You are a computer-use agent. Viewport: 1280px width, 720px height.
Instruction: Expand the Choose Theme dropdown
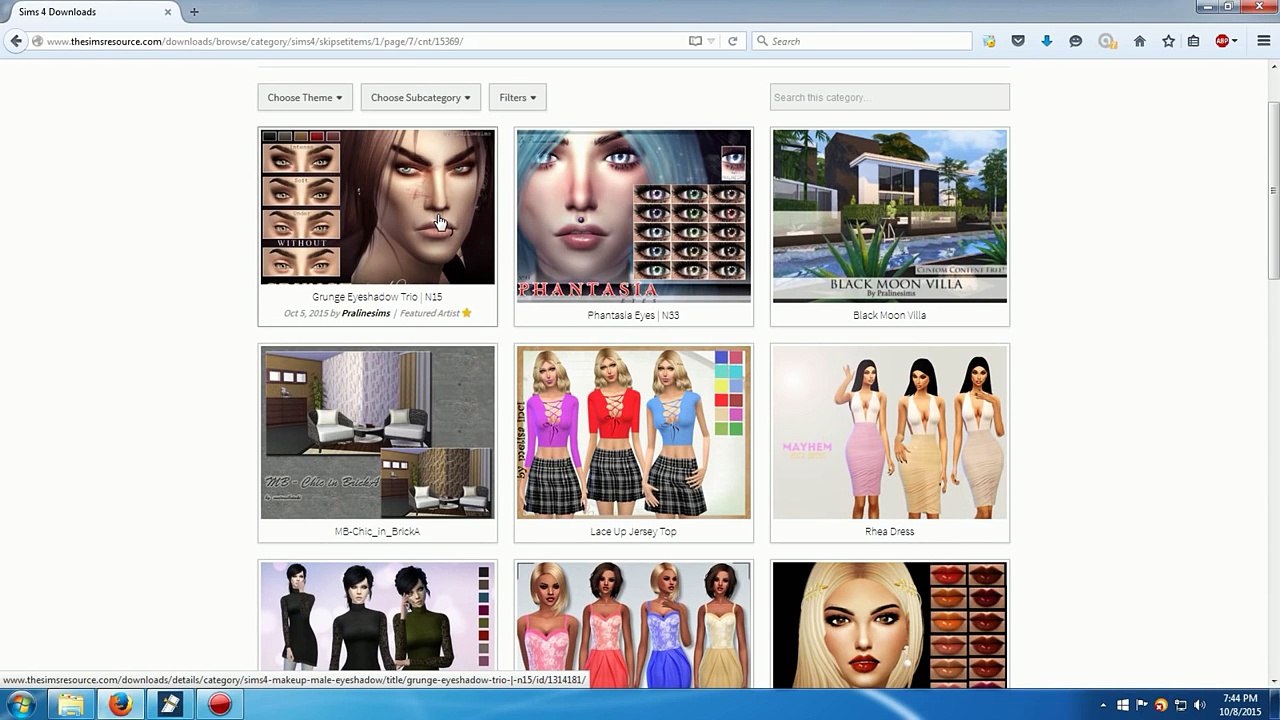305,97
